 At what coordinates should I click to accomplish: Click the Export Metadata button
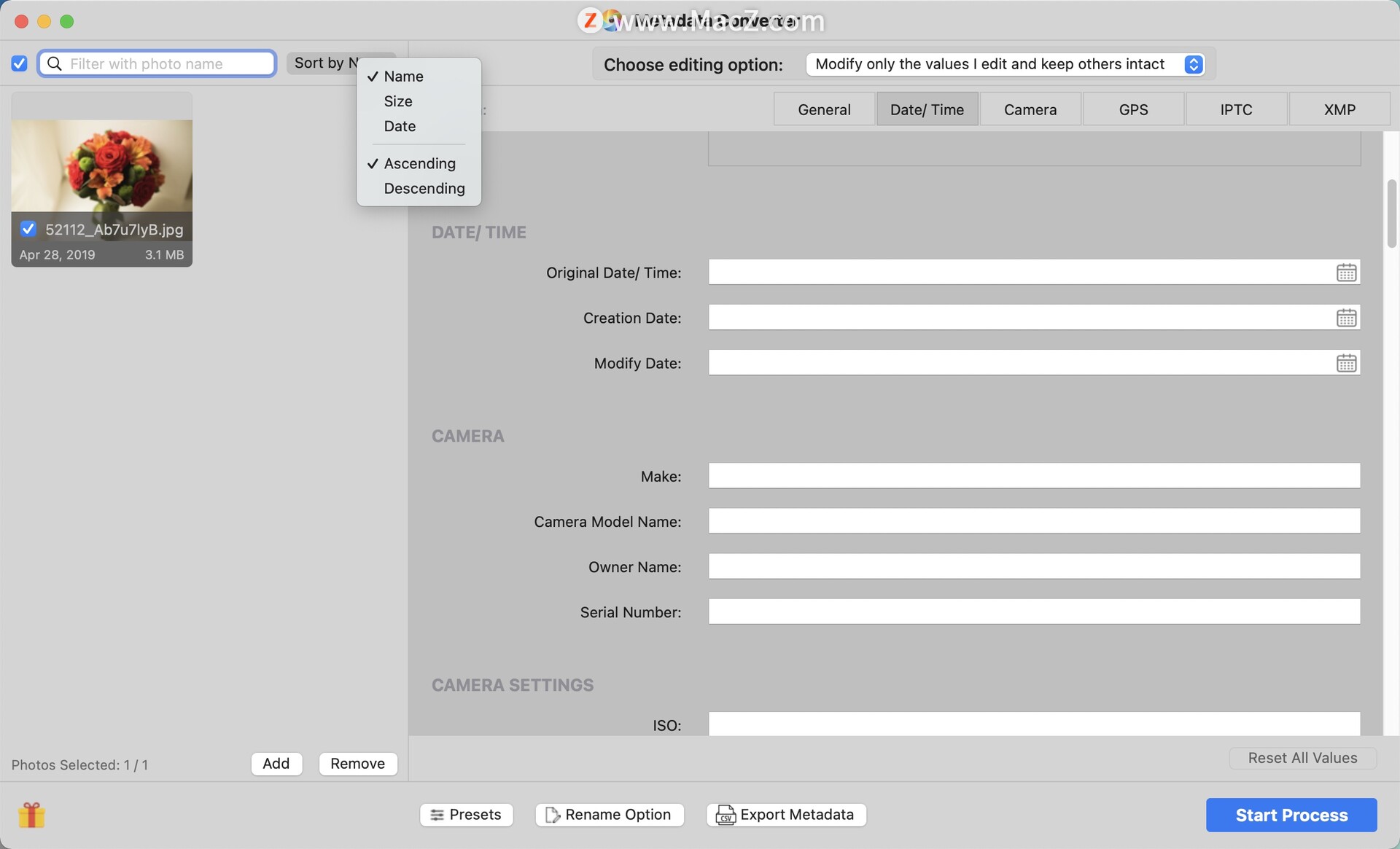[x=786, y=815]
